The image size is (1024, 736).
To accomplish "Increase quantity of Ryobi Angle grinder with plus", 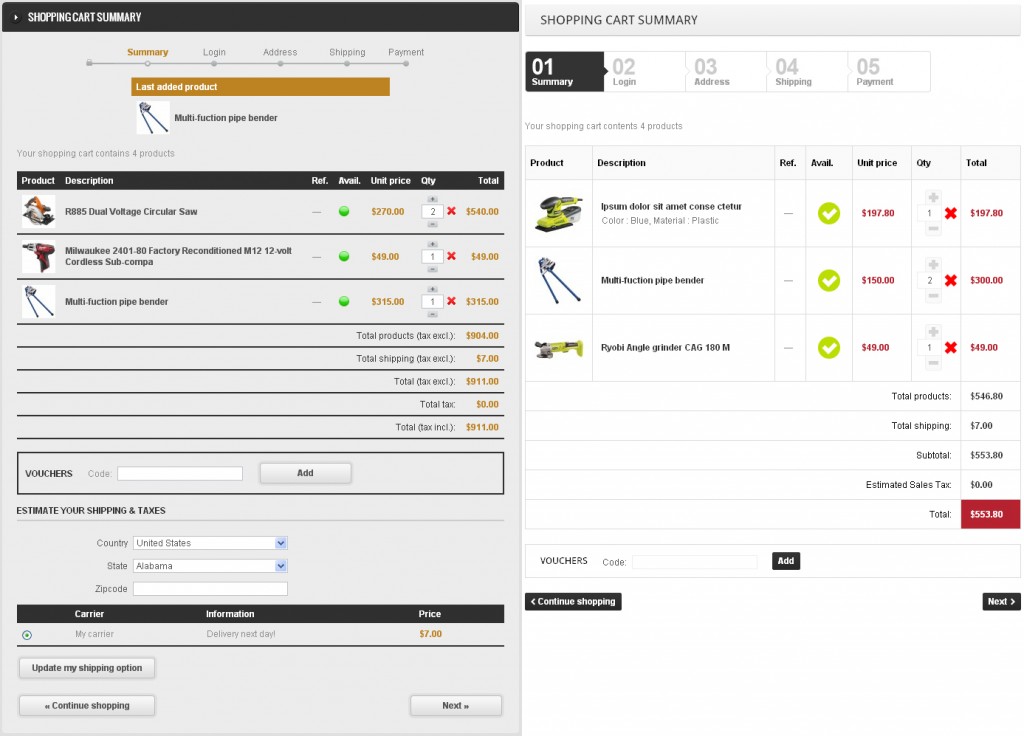I will pyautogui.click(x=933, y=331).
